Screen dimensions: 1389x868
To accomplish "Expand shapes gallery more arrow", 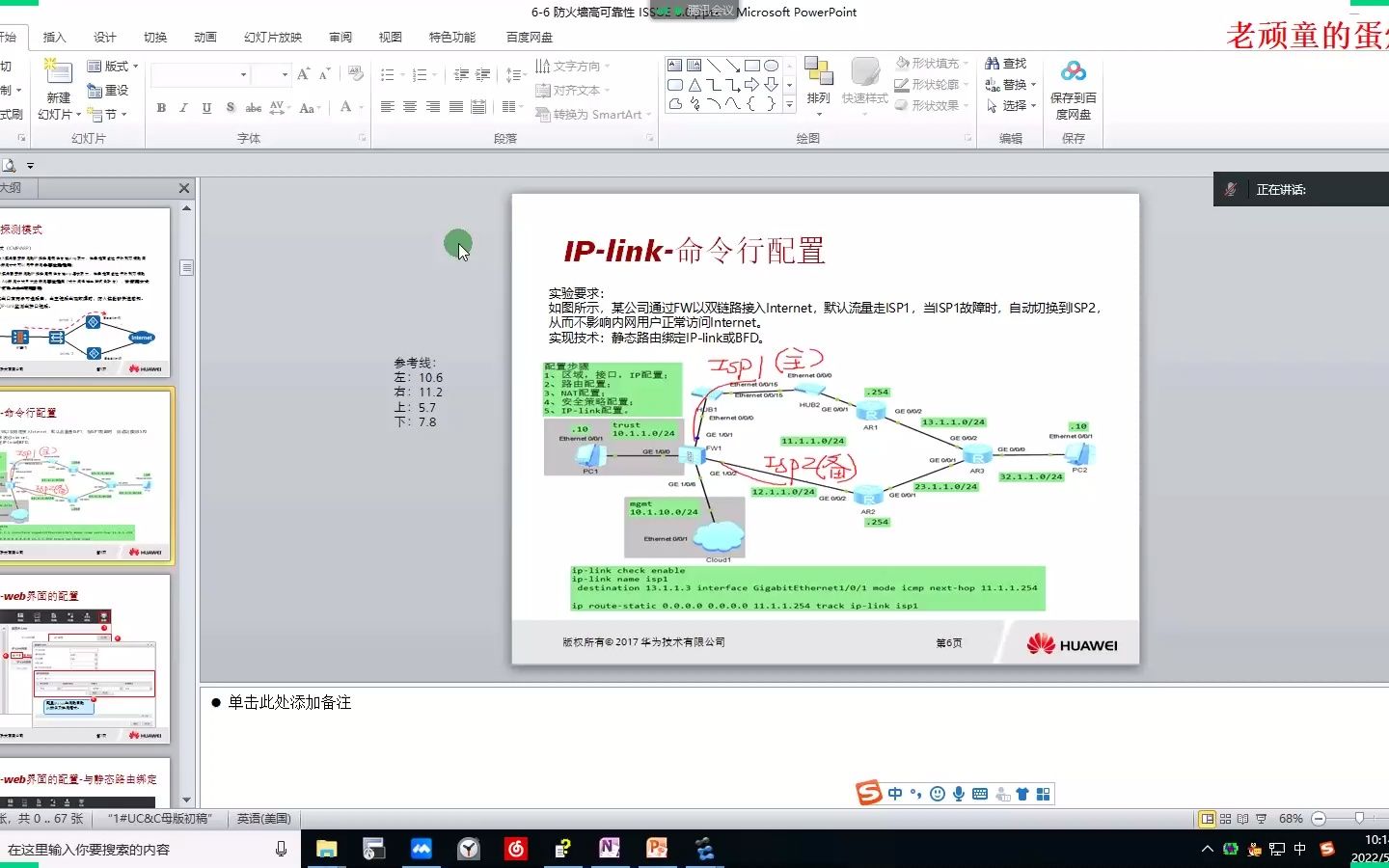I will coord(789,104).
